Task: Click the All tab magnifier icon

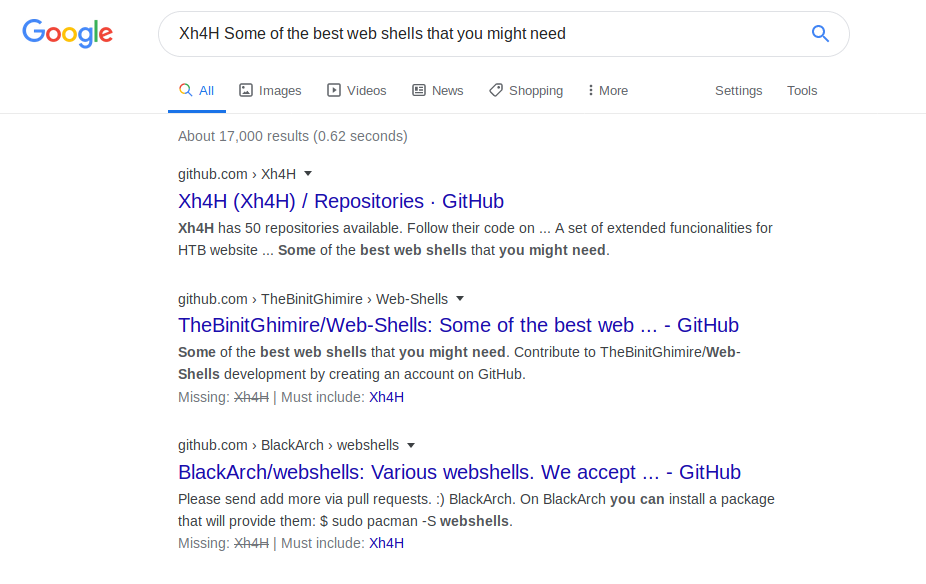Action: click(x=185, y=90)
